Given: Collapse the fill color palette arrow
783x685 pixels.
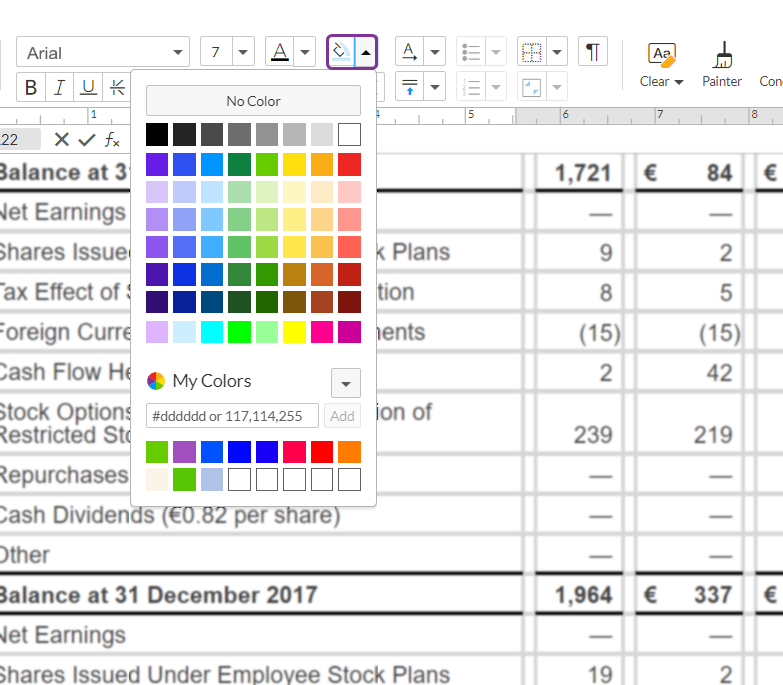Looking at the screenshot, I should click(x=366, y=51).
